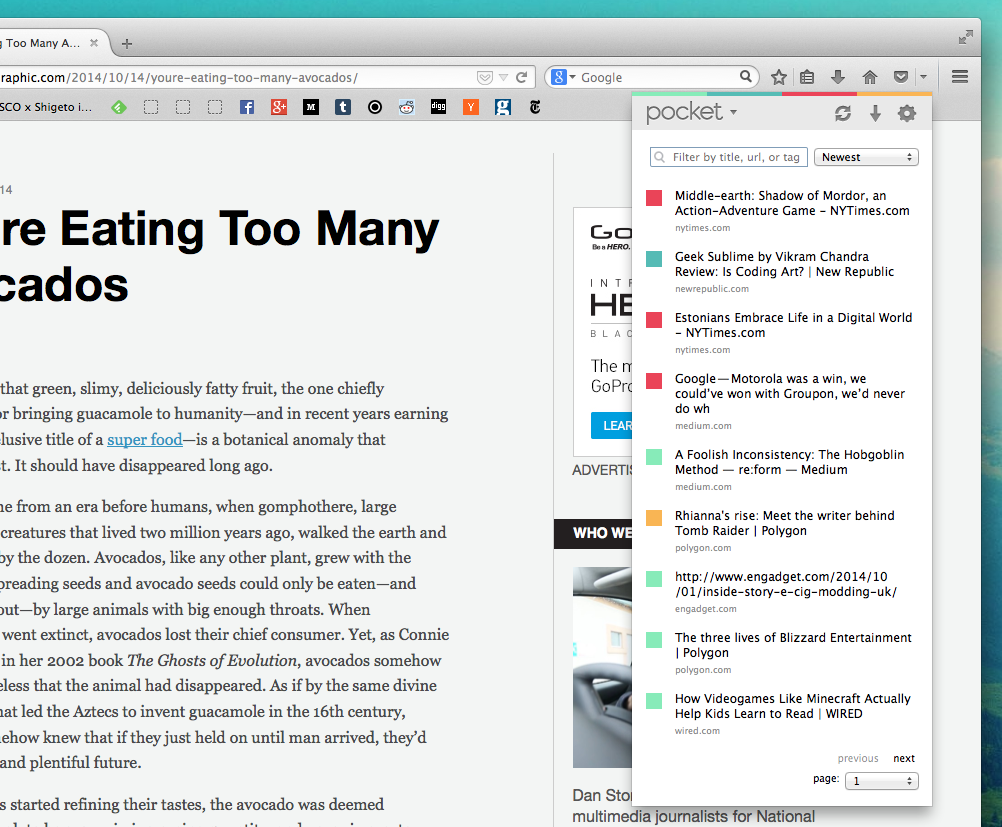Reload the current page

pos(521,77)
